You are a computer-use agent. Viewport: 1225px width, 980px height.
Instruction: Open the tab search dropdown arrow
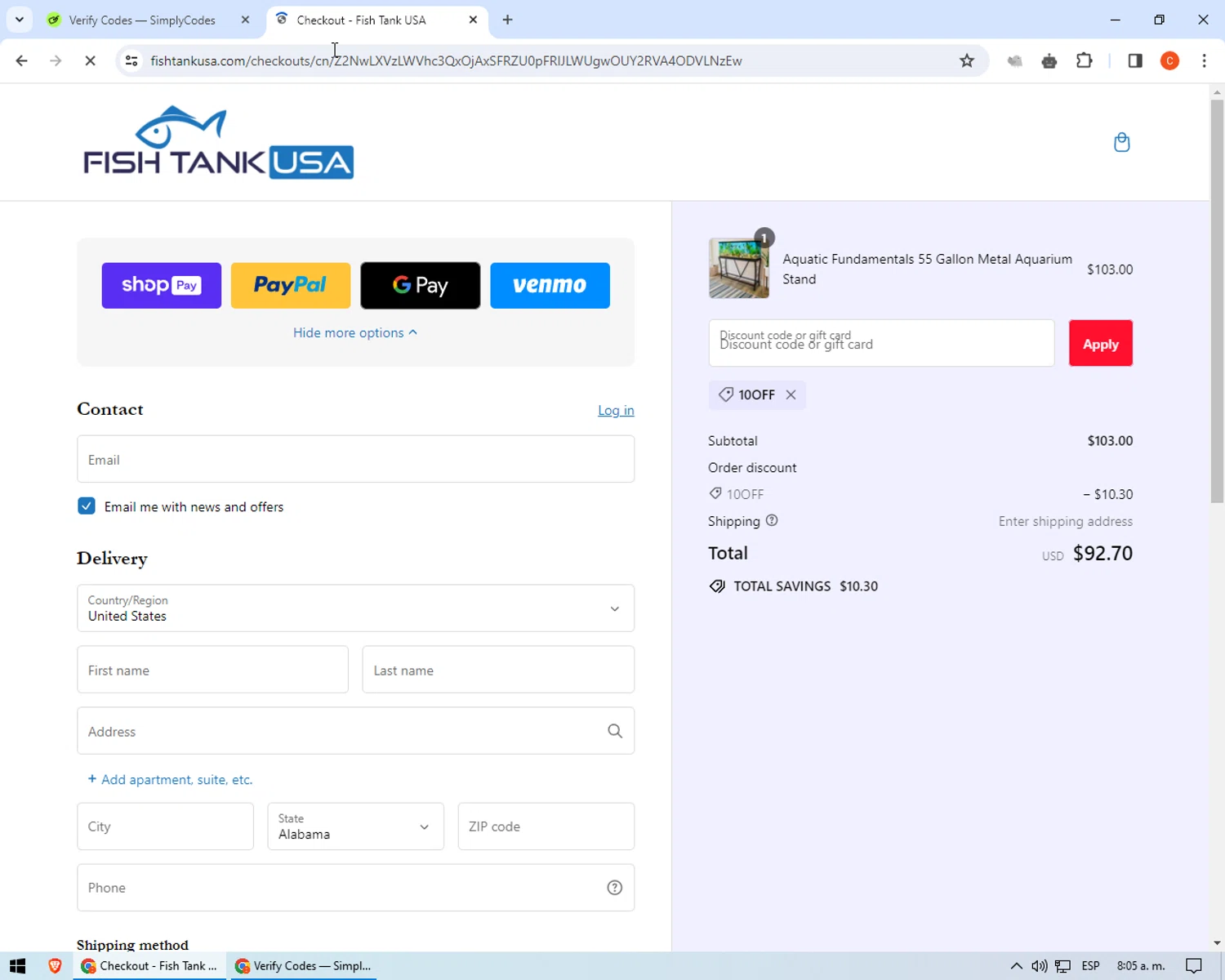[x=20, y=20]
